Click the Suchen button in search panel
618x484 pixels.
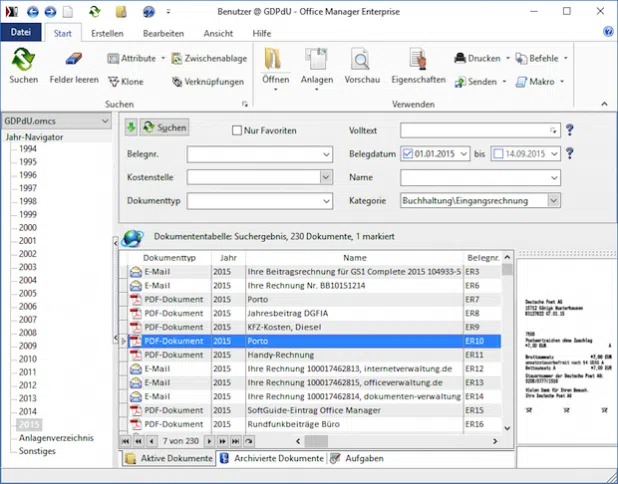coord(164,127)
